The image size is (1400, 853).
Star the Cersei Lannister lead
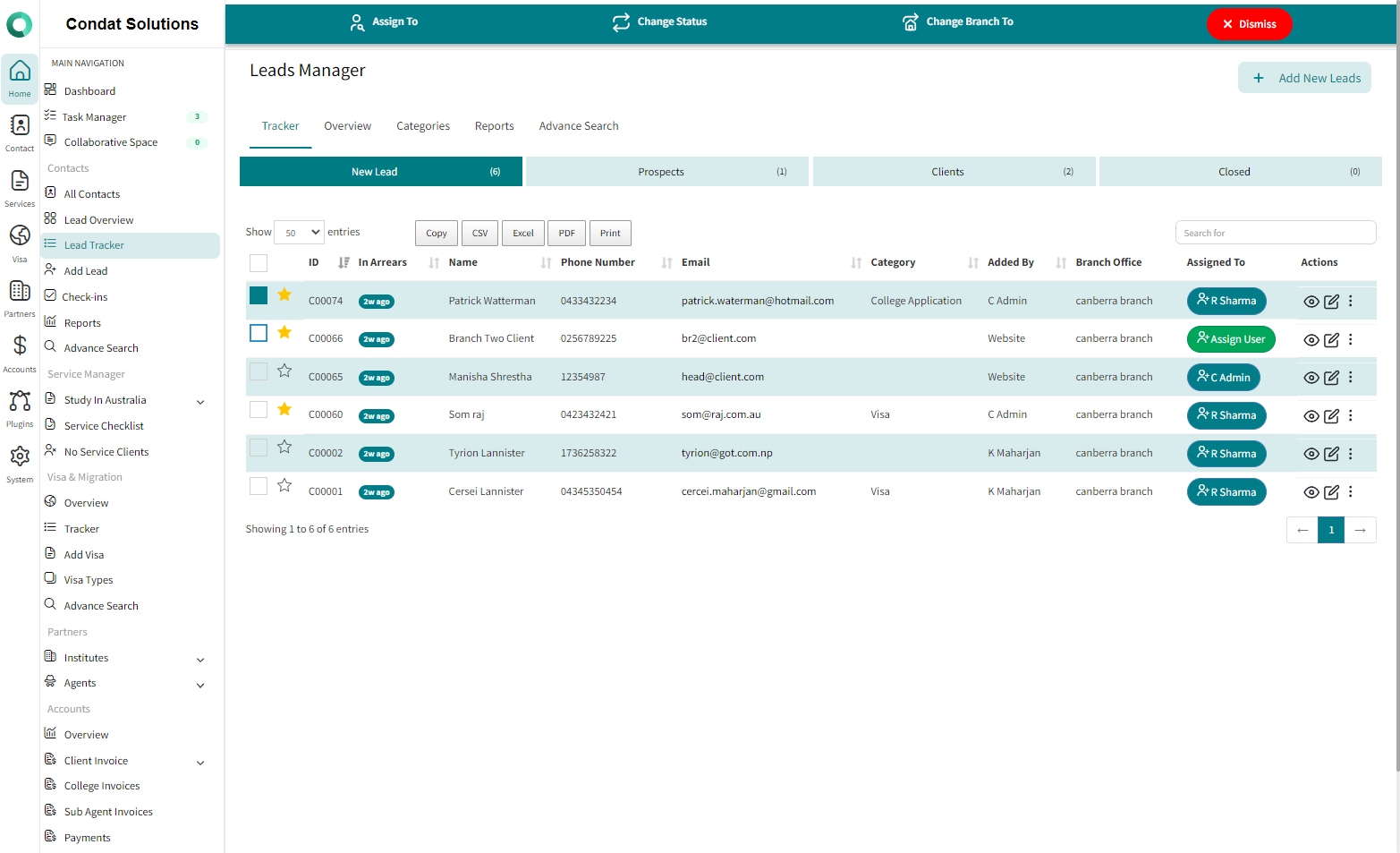(x=284, y=485)
